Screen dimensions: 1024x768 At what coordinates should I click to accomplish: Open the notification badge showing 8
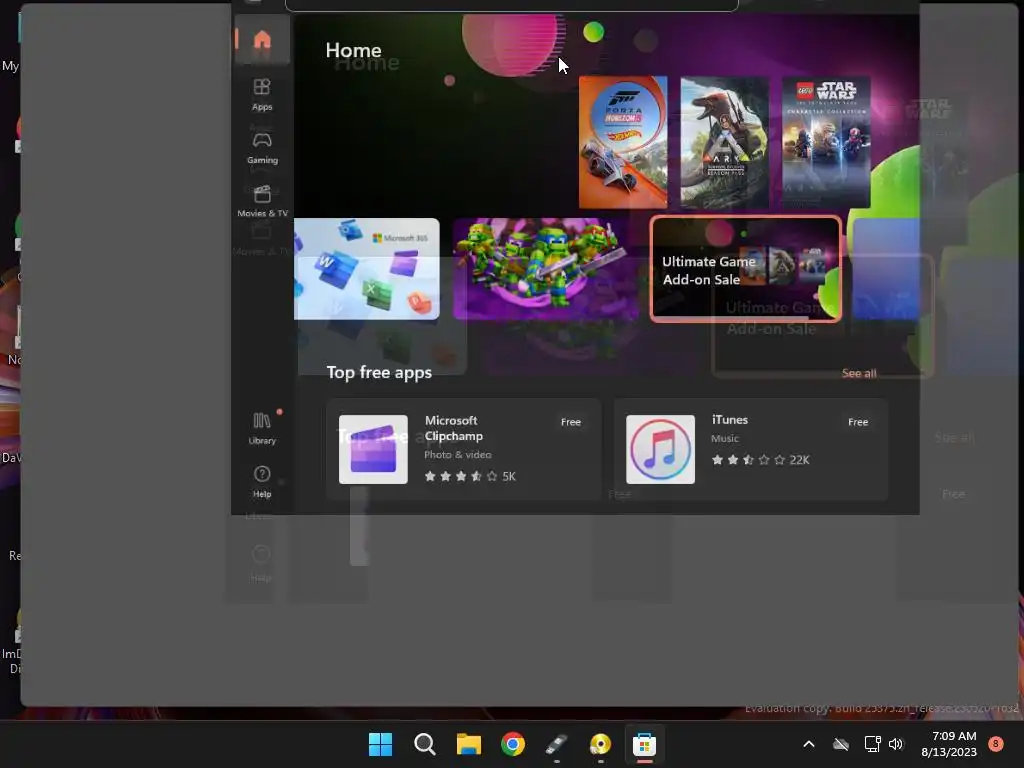995,744
